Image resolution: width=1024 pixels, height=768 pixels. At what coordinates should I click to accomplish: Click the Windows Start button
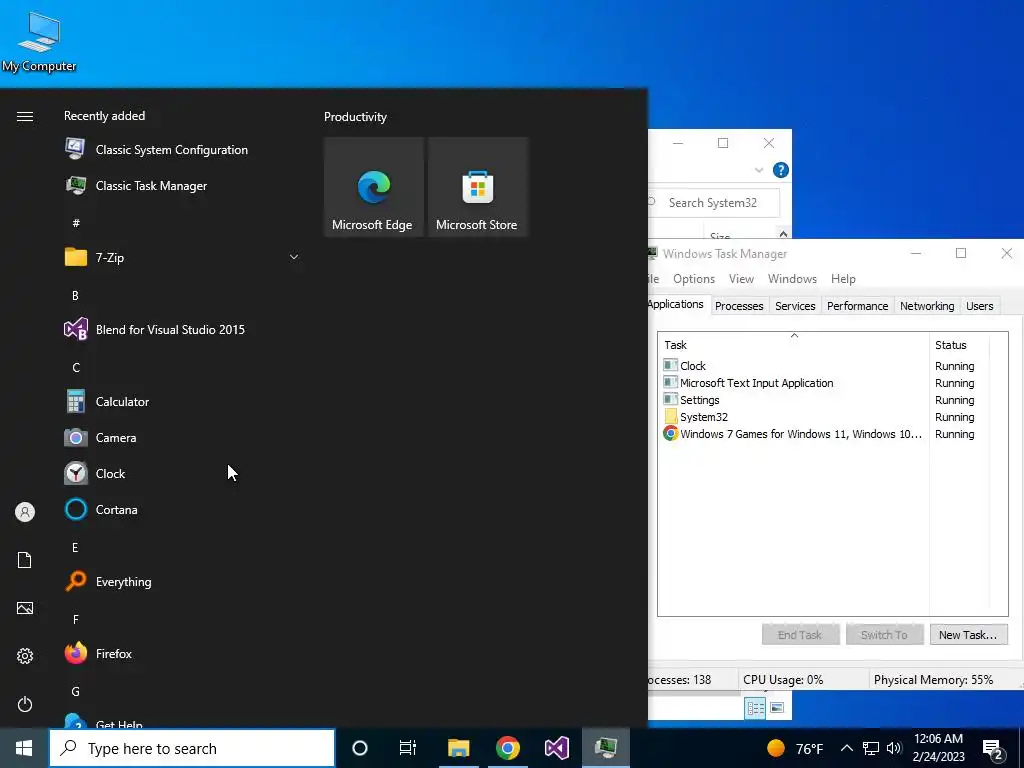[24, 748]
